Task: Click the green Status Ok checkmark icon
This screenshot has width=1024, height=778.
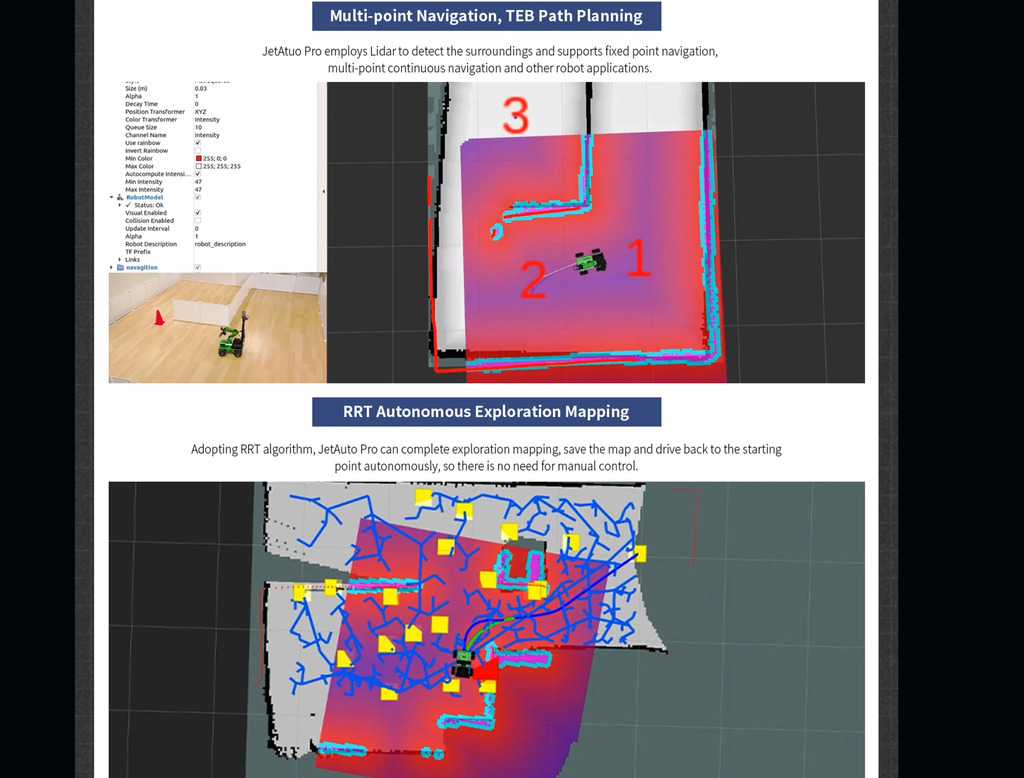Action: (129, 205)
